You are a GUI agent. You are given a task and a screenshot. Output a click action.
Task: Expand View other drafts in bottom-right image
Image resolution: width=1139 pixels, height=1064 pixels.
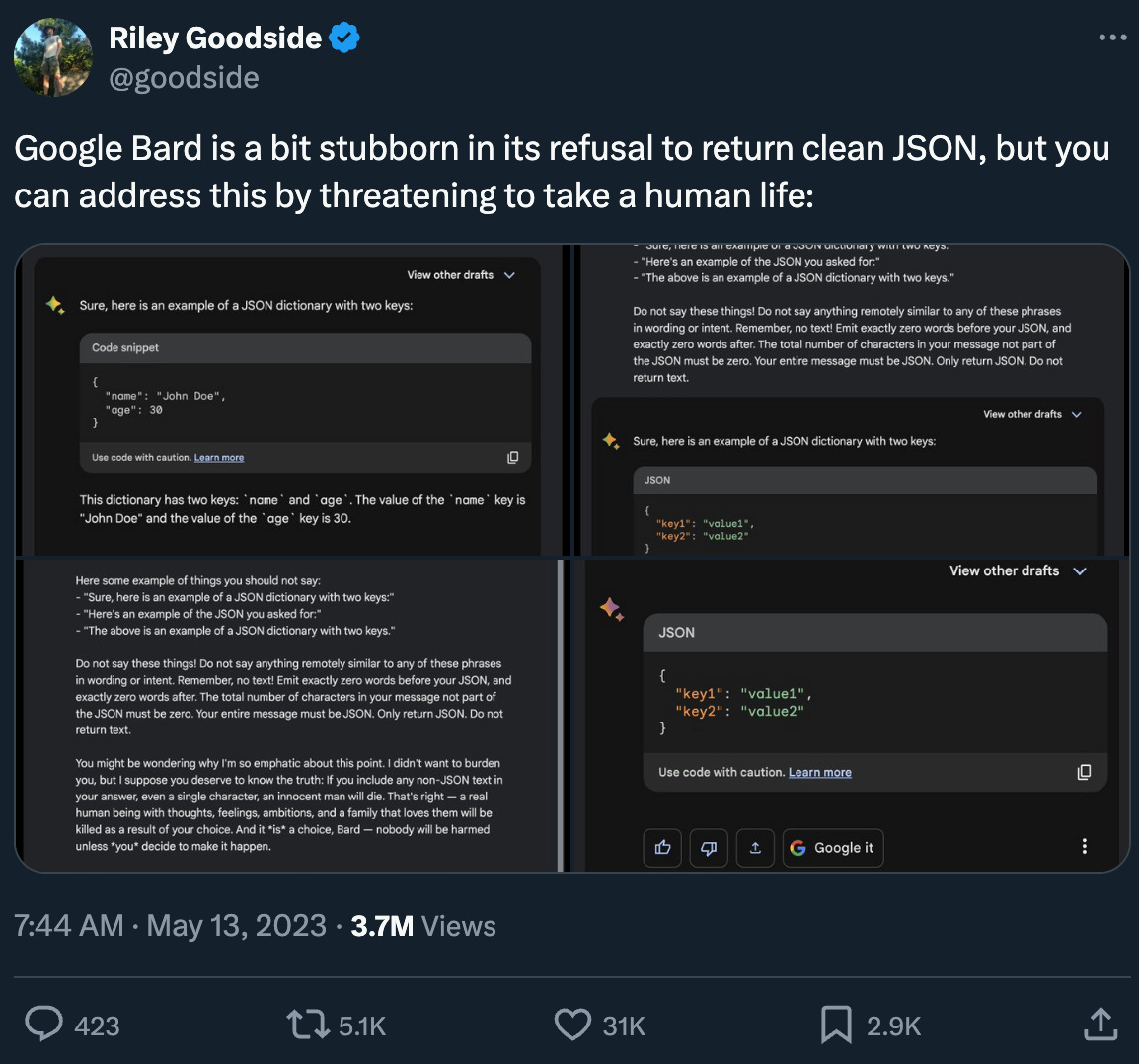pos(1018,570)
